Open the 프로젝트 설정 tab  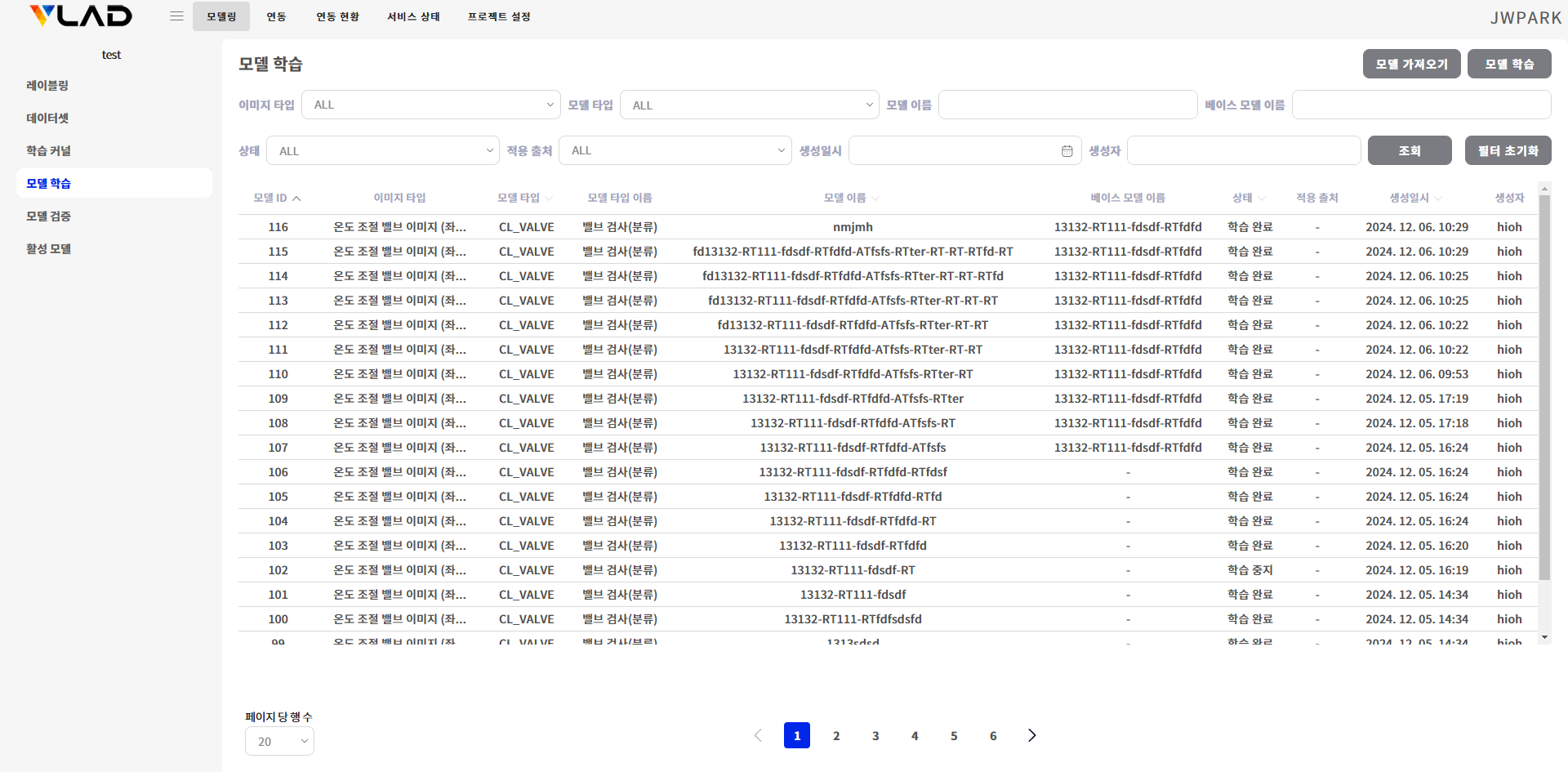click(499, 16)
